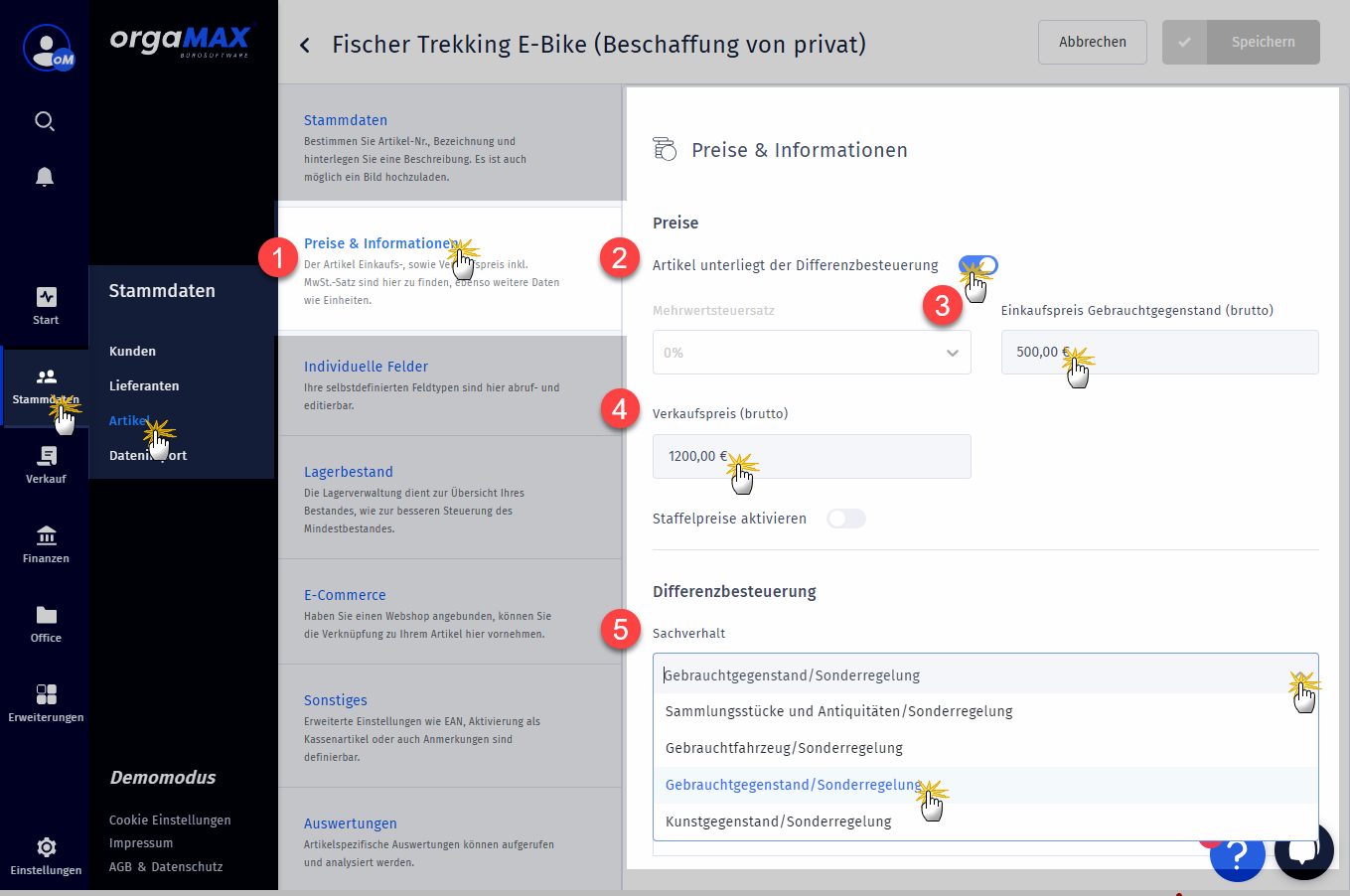Click the Speichern button
Screen dimensions: 1350x896
point(1241,42)
